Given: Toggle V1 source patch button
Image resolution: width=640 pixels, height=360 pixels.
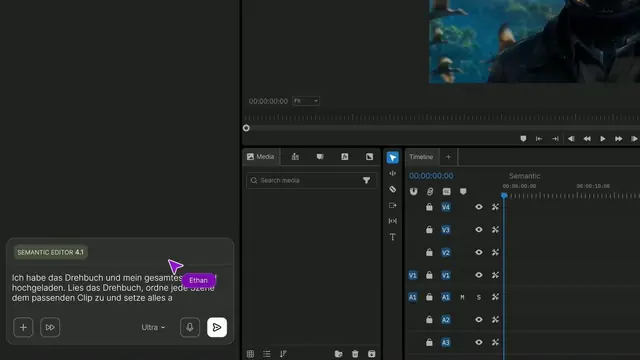Looking at the screenshot, I should click(x=413, y=276).
